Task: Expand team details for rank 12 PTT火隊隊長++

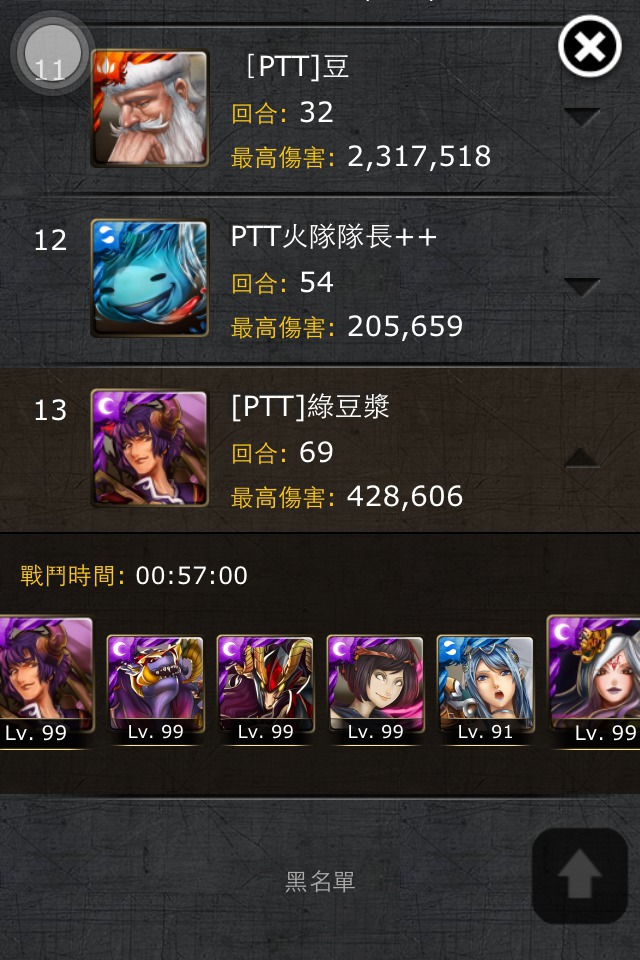Action: (581, 287)
